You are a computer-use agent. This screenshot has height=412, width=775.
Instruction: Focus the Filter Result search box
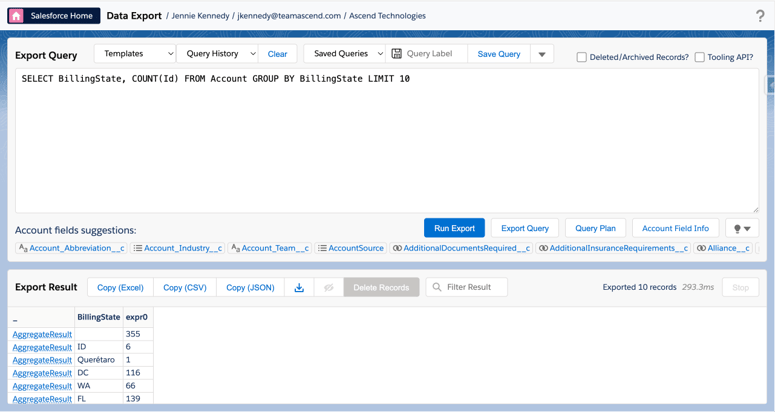(467, 287)
